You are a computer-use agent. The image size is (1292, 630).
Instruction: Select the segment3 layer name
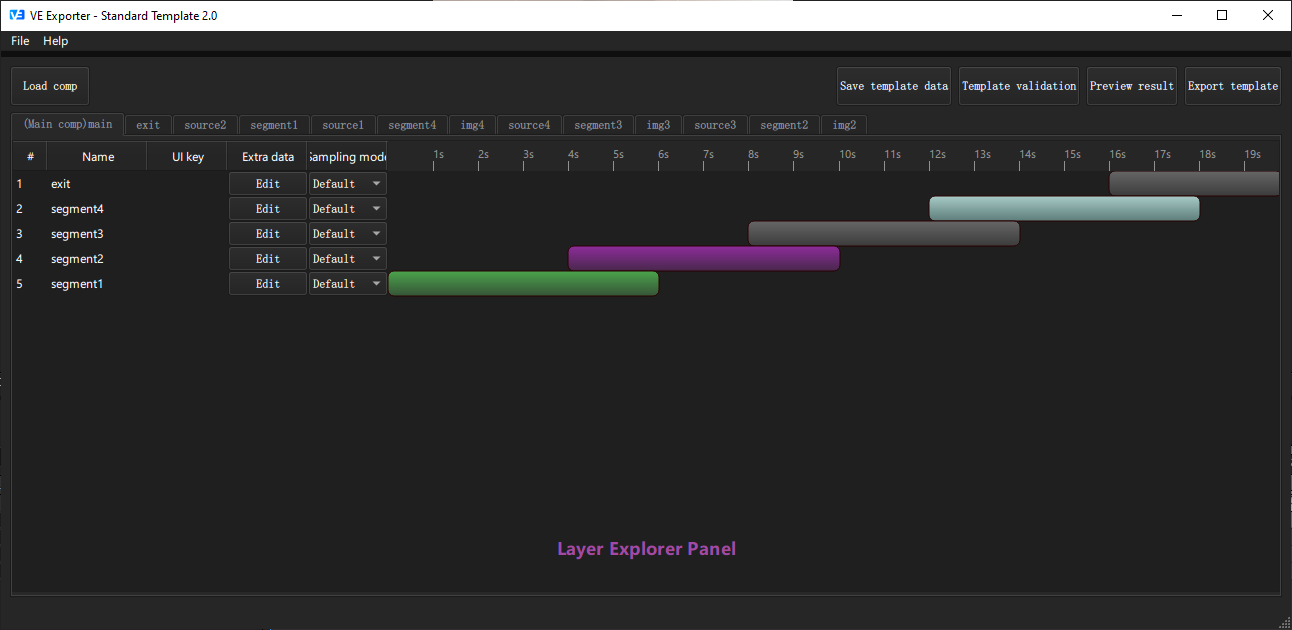(77, 234)
